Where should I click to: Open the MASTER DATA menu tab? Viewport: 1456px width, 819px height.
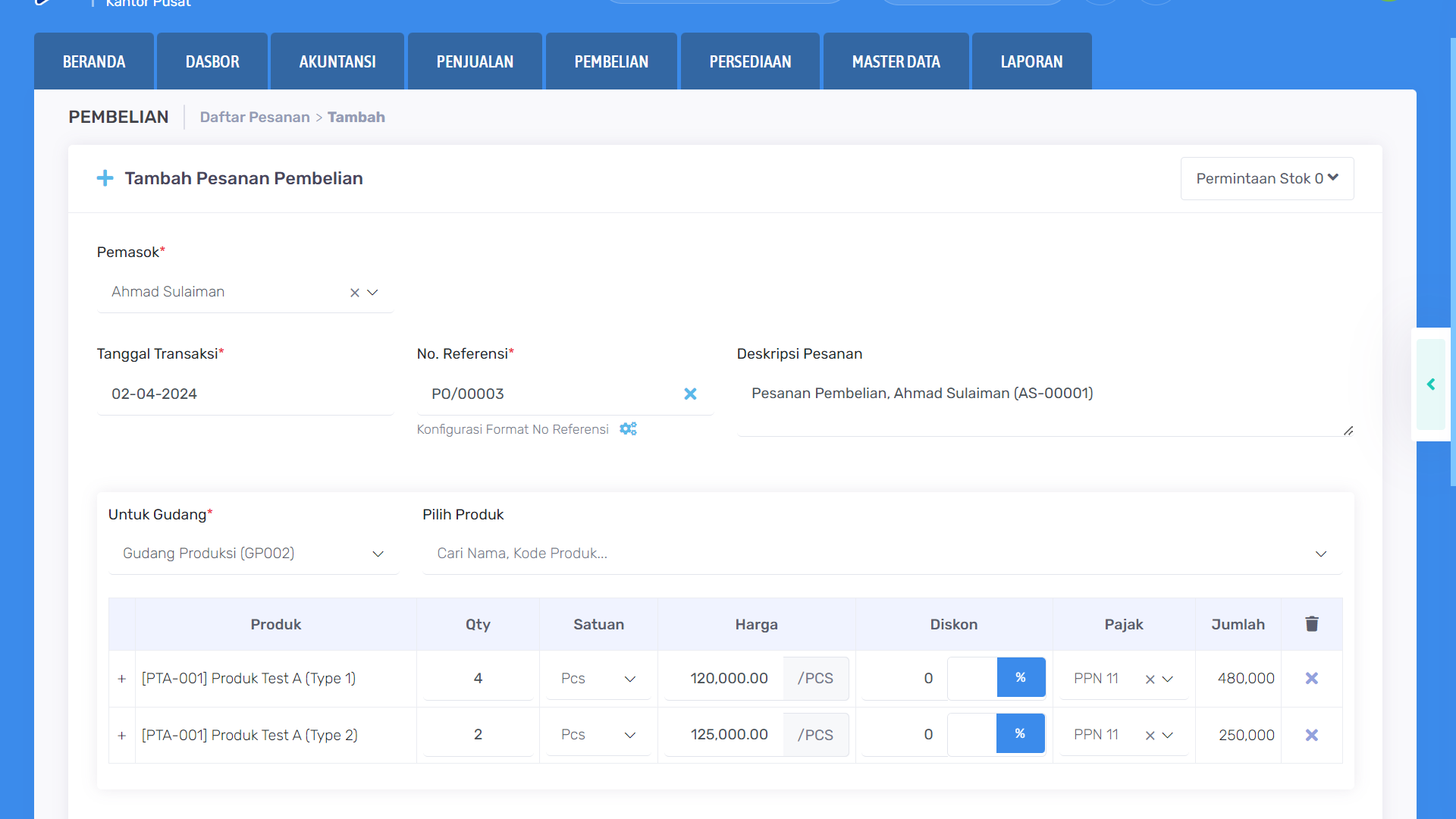[x=896, y=61]
